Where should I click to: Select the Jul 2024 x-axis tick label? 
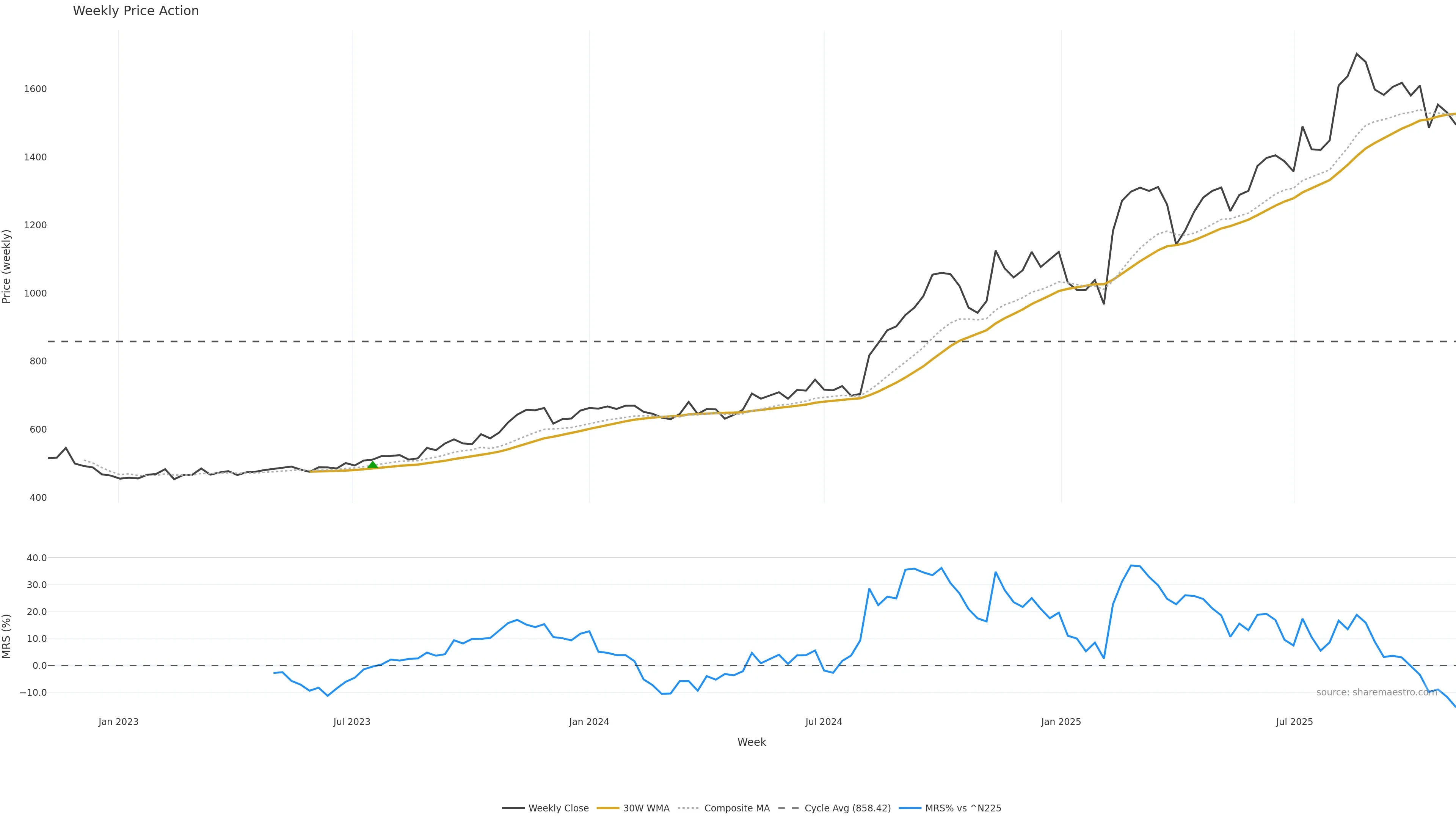point(824,722)
